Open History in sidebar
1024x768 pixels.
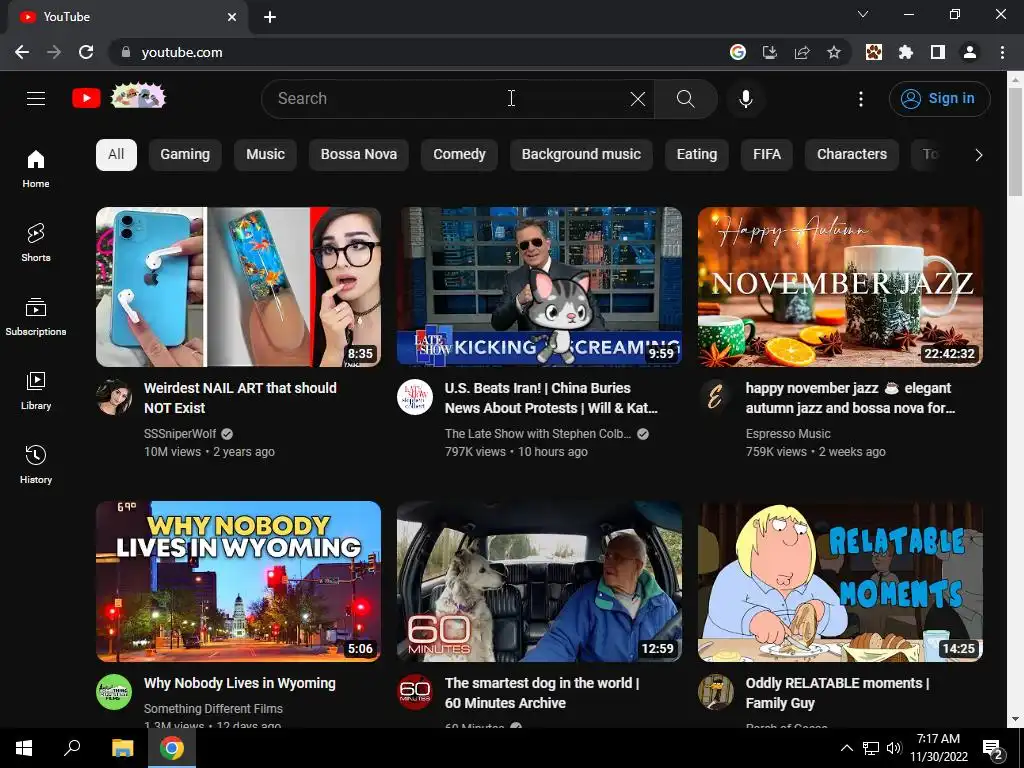point(36,464)
